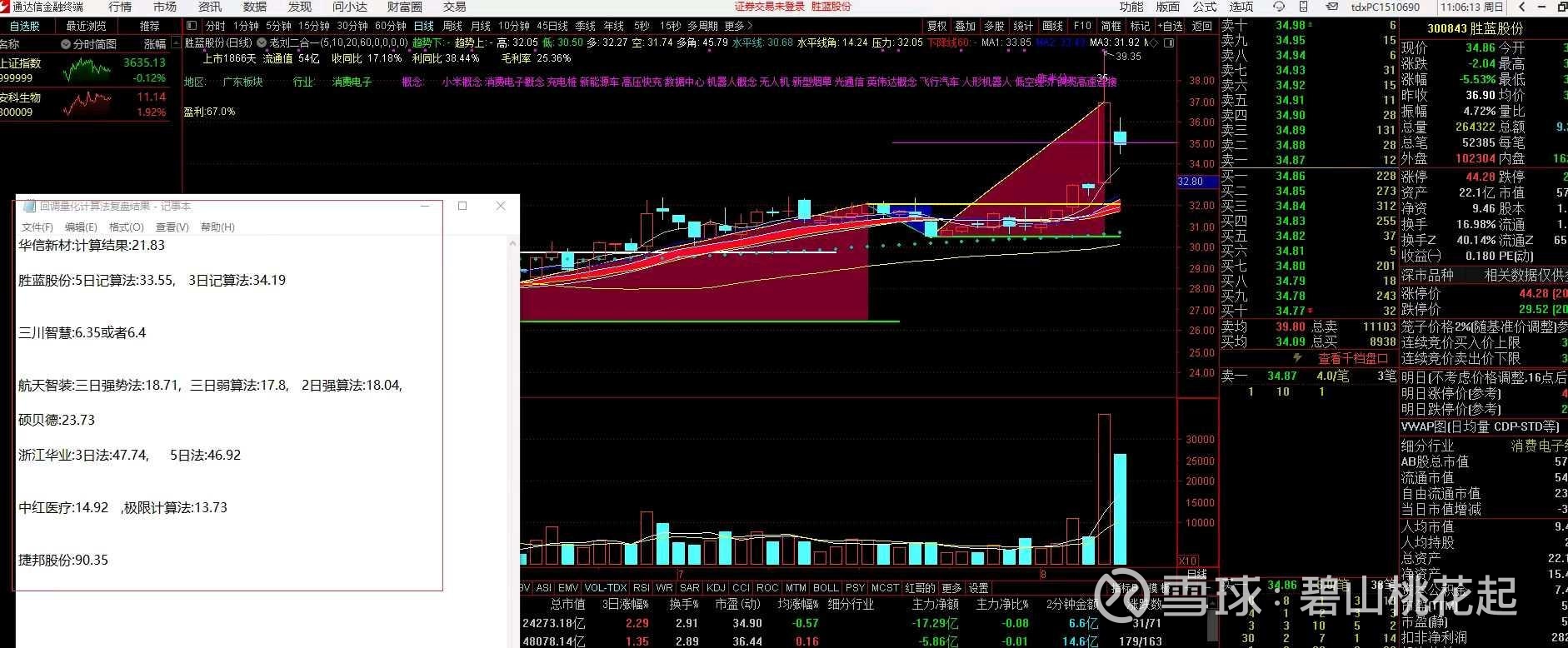The image size is (1568, 648).
Task: Click the round refresh service icon in title bar
Action: click(1279, 7)
